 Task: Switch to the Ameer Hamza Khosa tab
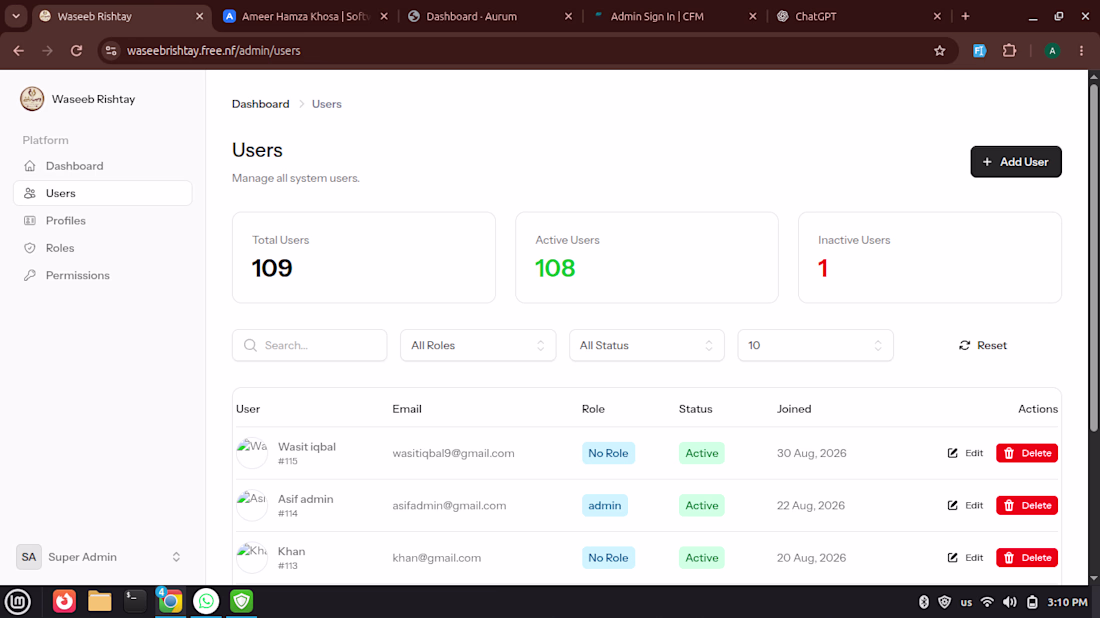(305, 16)
